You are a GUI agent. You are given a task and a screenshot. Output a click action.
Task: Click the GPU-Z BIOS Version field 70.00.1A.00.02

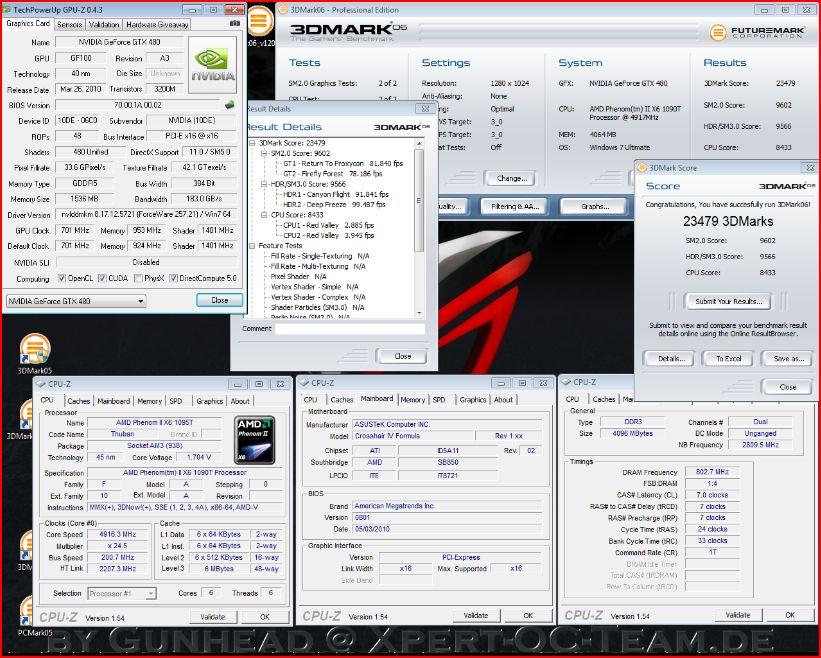click(138, 105)
